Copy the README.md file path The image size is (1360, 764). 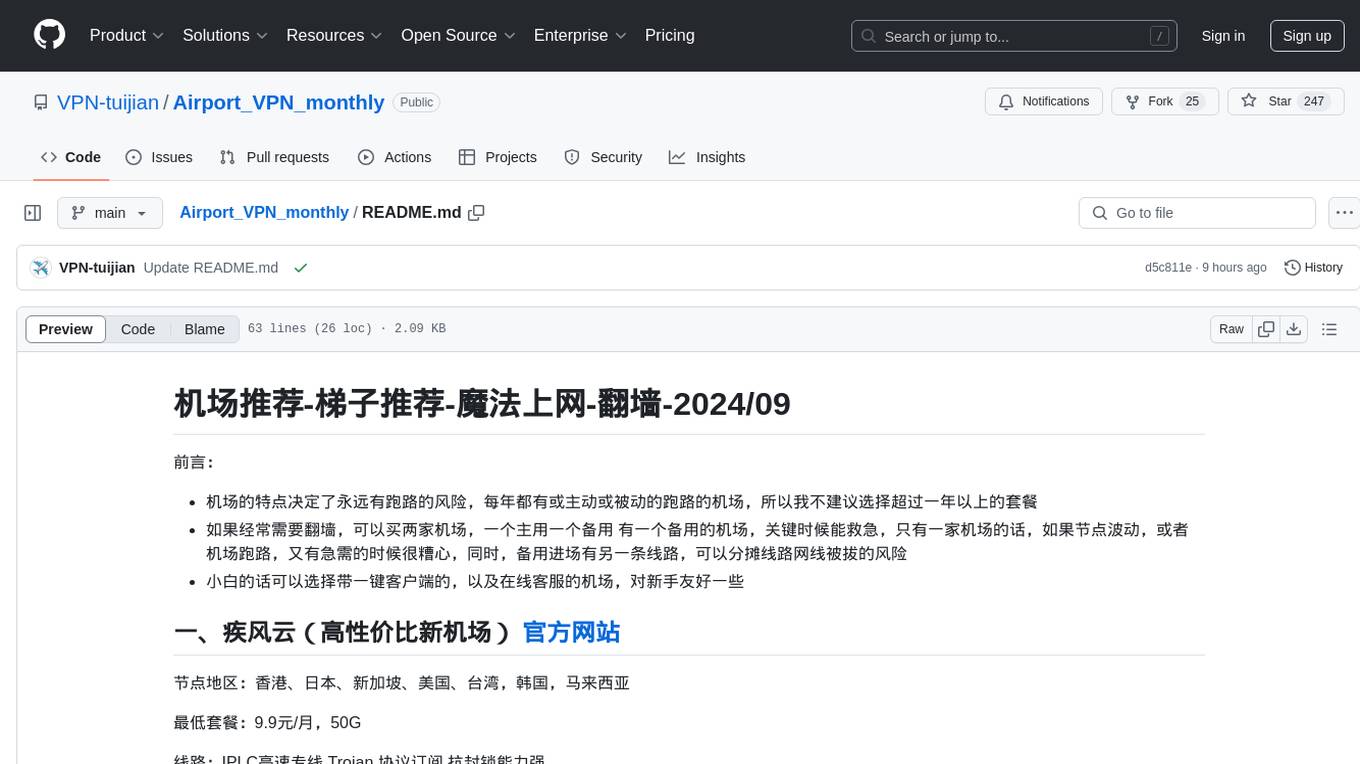(477, 213)
